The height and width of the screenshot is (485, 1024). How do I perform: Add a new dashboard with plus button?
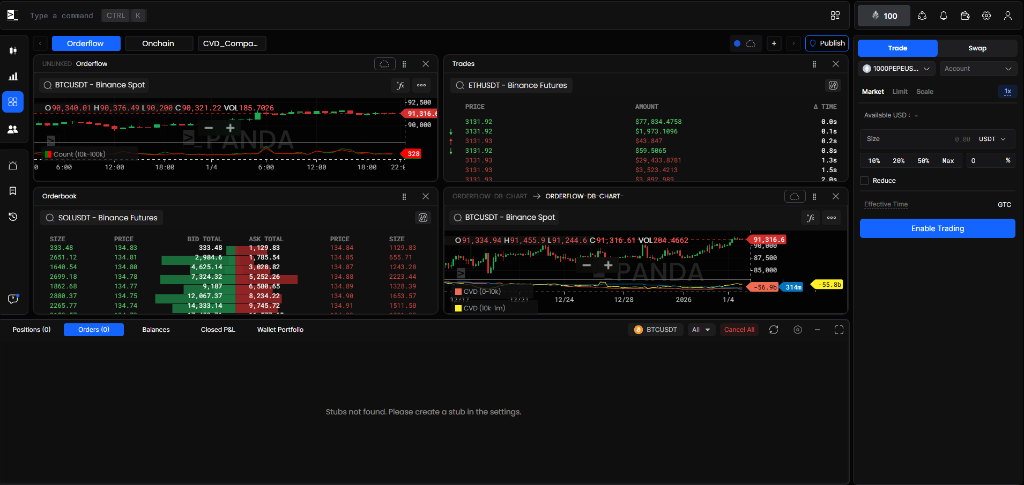[x=774, y=44]
